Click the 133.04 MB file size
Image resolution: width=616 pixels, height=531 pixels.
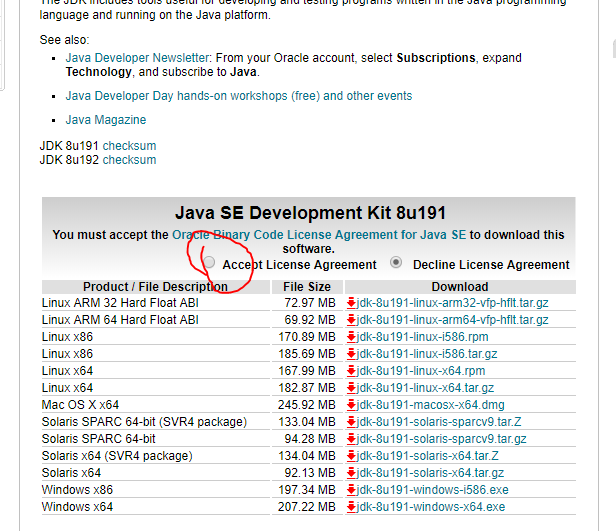click(307, 422)
